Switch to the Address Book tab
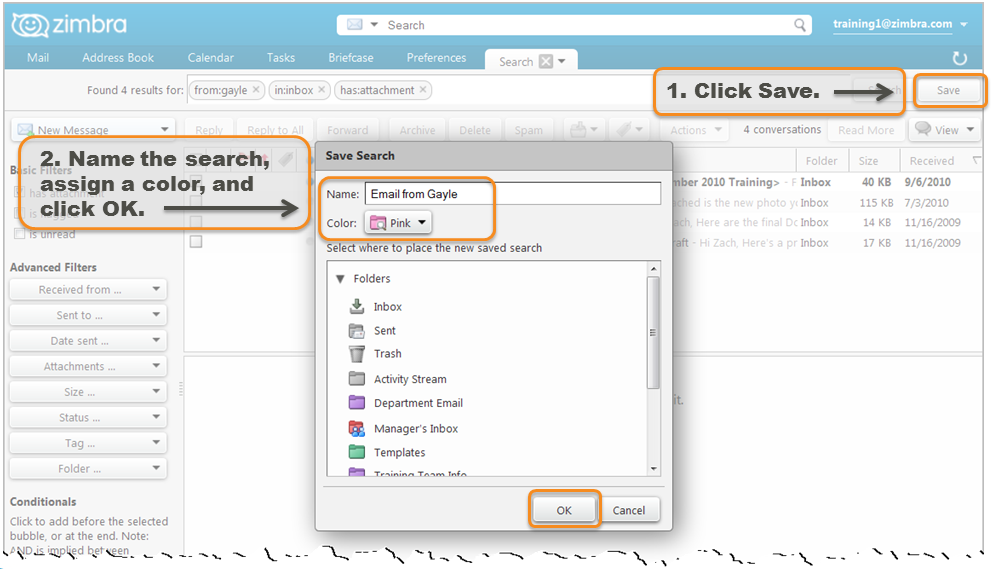991x569 pixels. tap(118, 58)
